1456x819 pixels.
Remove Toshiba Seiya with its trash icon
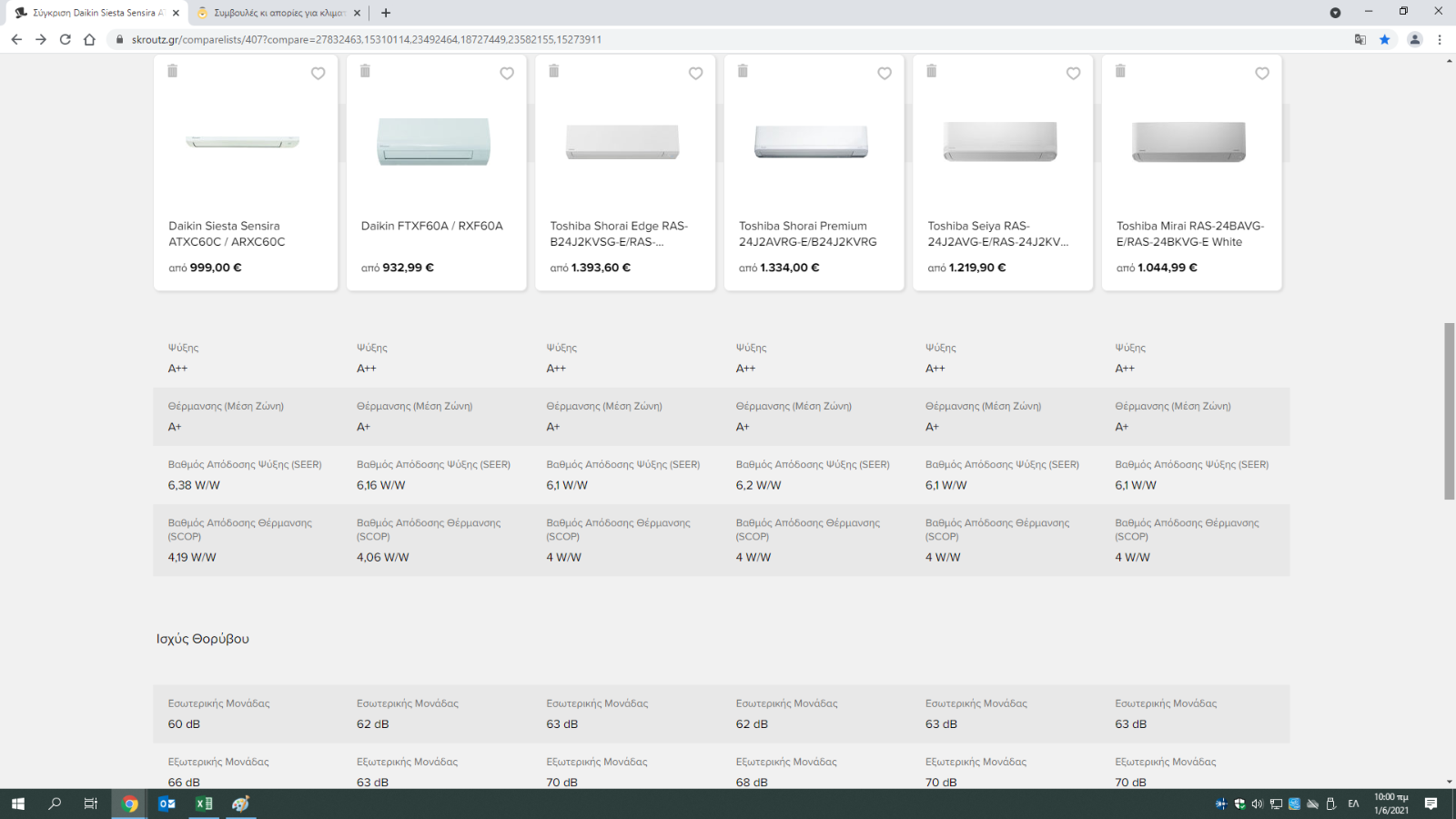point(932,71)
